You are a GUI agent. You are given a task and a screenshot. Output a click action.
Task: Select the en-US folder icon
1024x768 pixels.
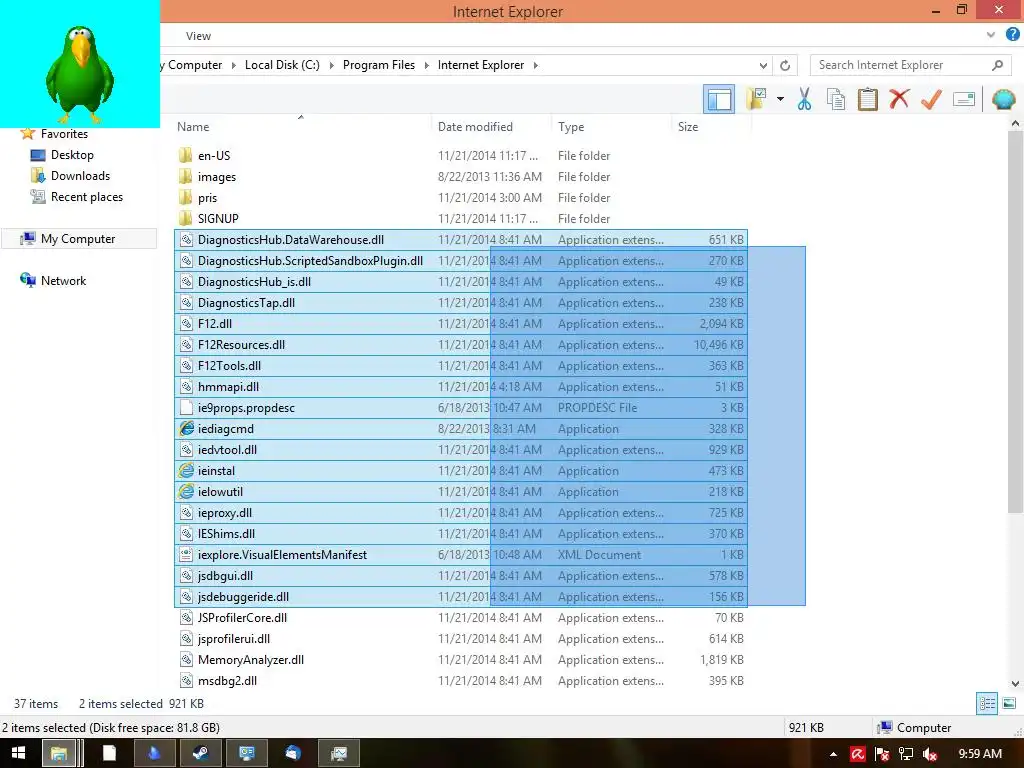[185, 155]
